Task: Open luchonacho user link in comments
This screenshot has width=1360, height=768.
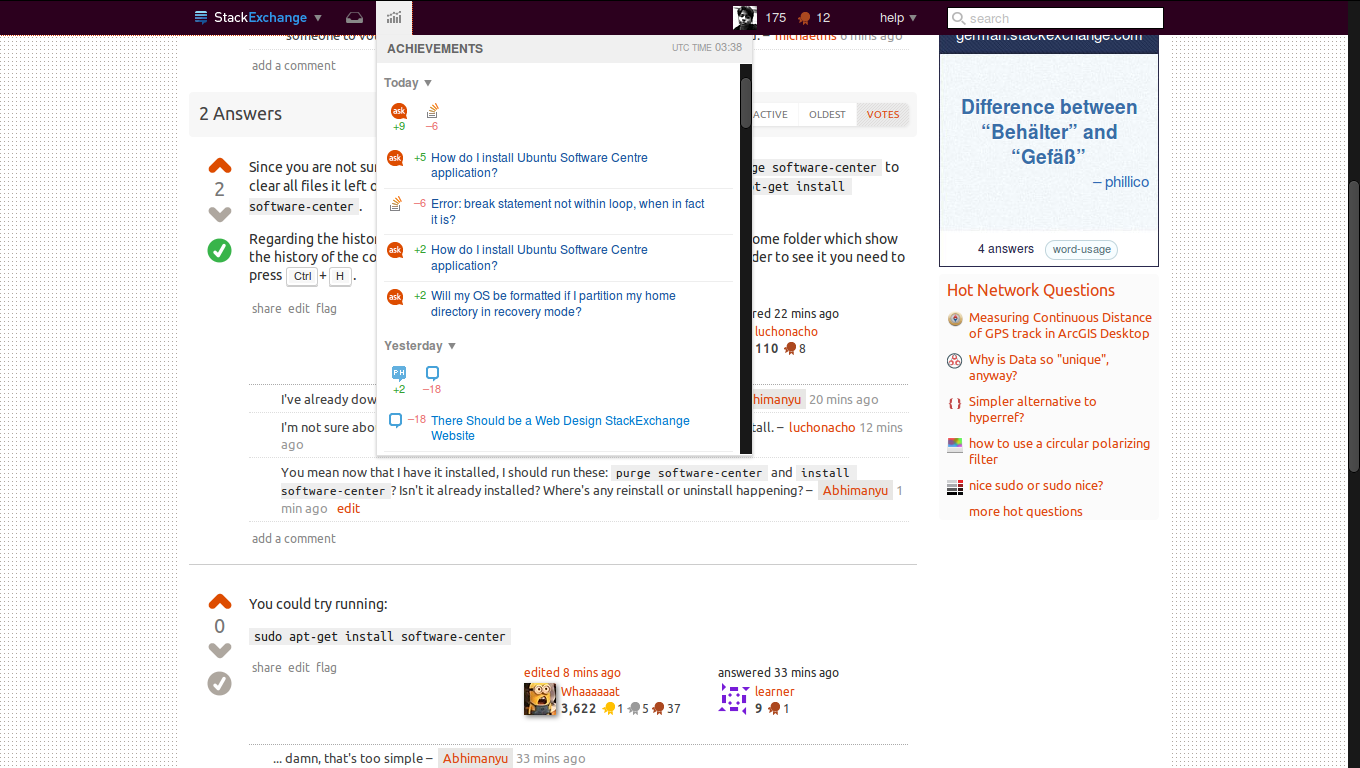Action: coord(822,427)
